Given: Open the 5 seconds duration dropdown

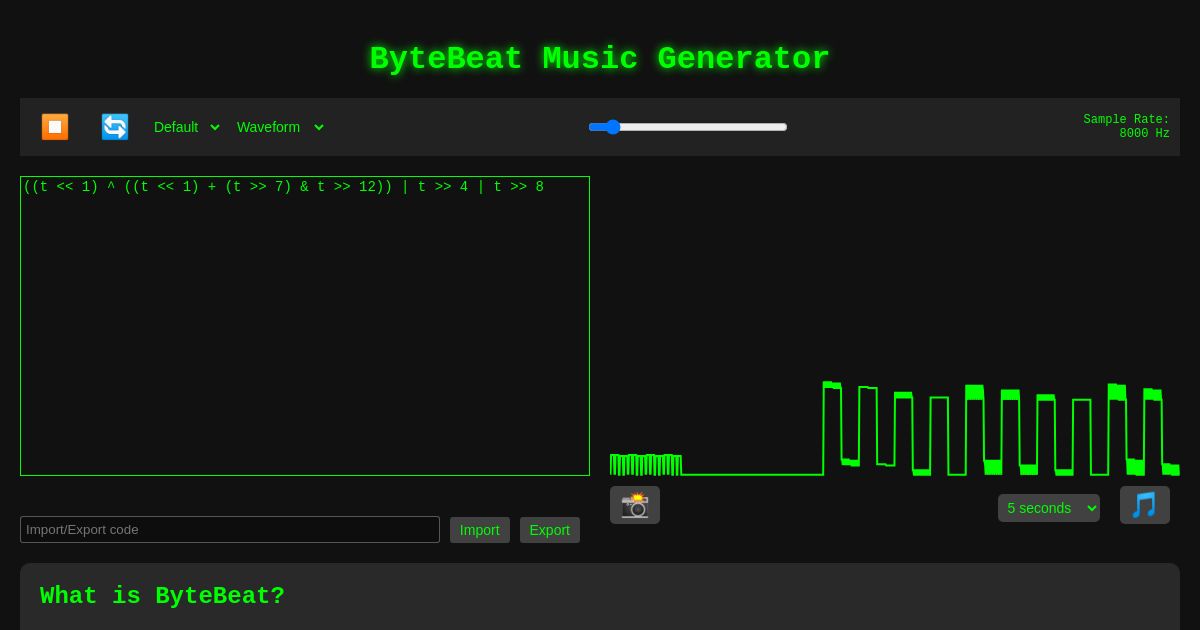Looking at the screenshot, I should pos(1048,508).
